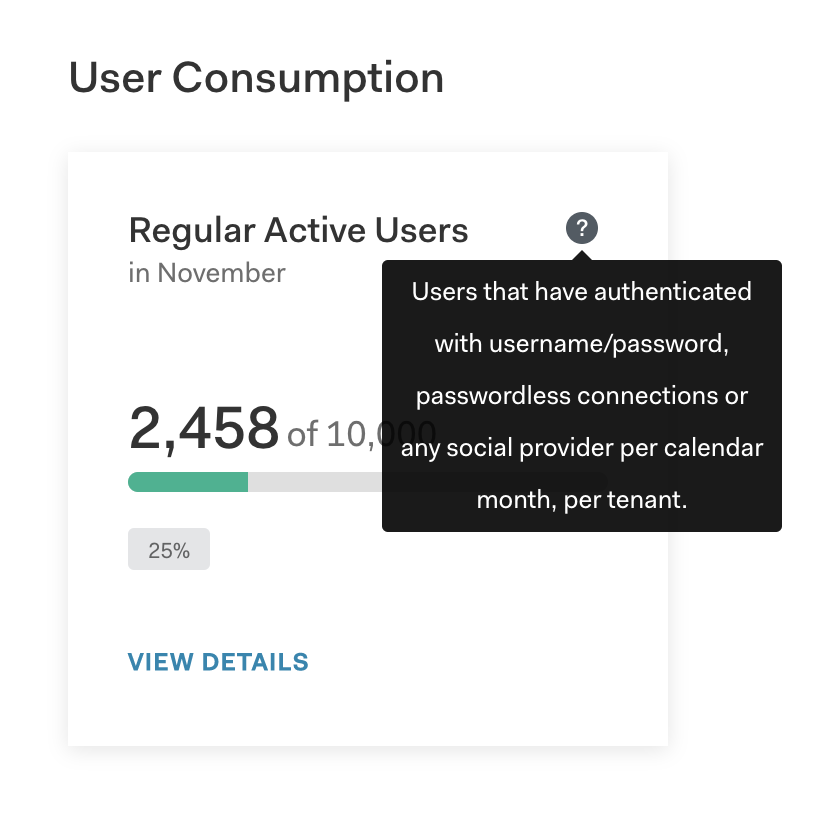836x824 pixels.
Task: Click tooltip line "with username/password,"
Action: [x=581, y=343]
